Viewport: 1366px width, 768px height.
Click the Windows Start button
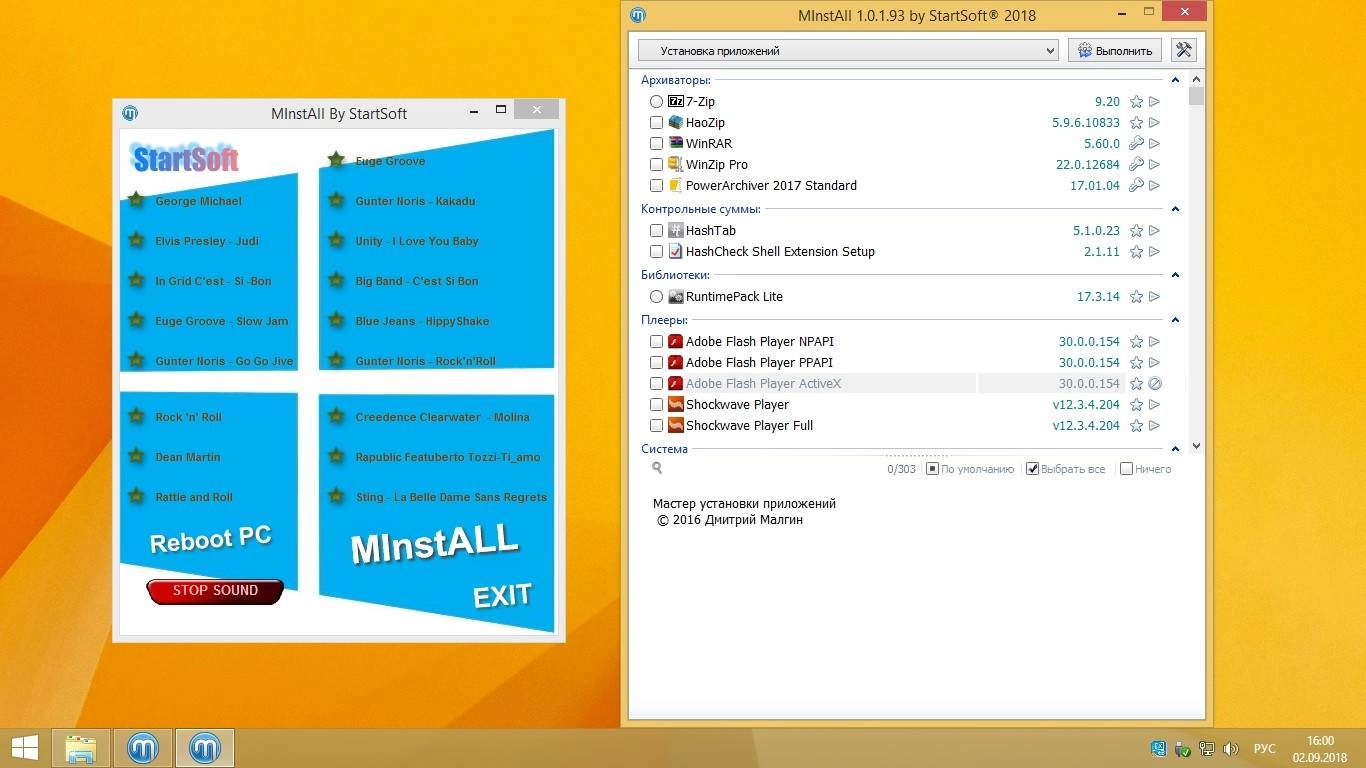click(24, 748)
